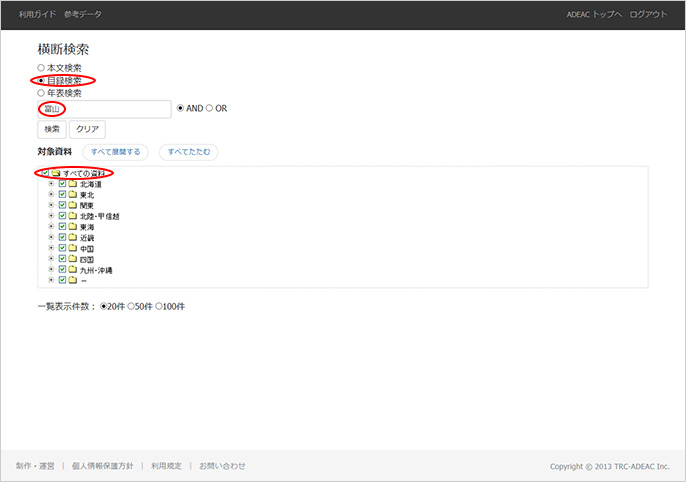Click the 北海道 folder icon
Screen dimensions: 686x482
click(72, 184)
